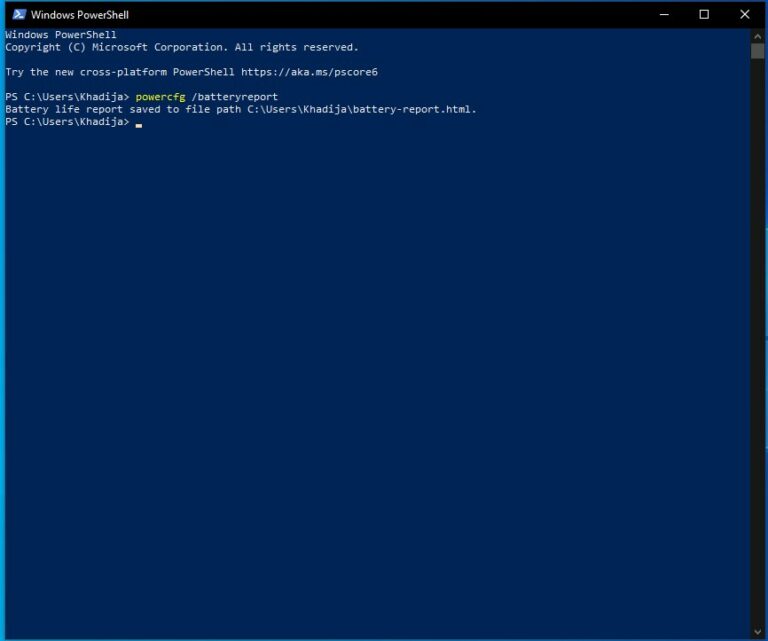Click 'Try the new cross-platform PowerShell' text
768x641 pixels.
click(120, 72)
